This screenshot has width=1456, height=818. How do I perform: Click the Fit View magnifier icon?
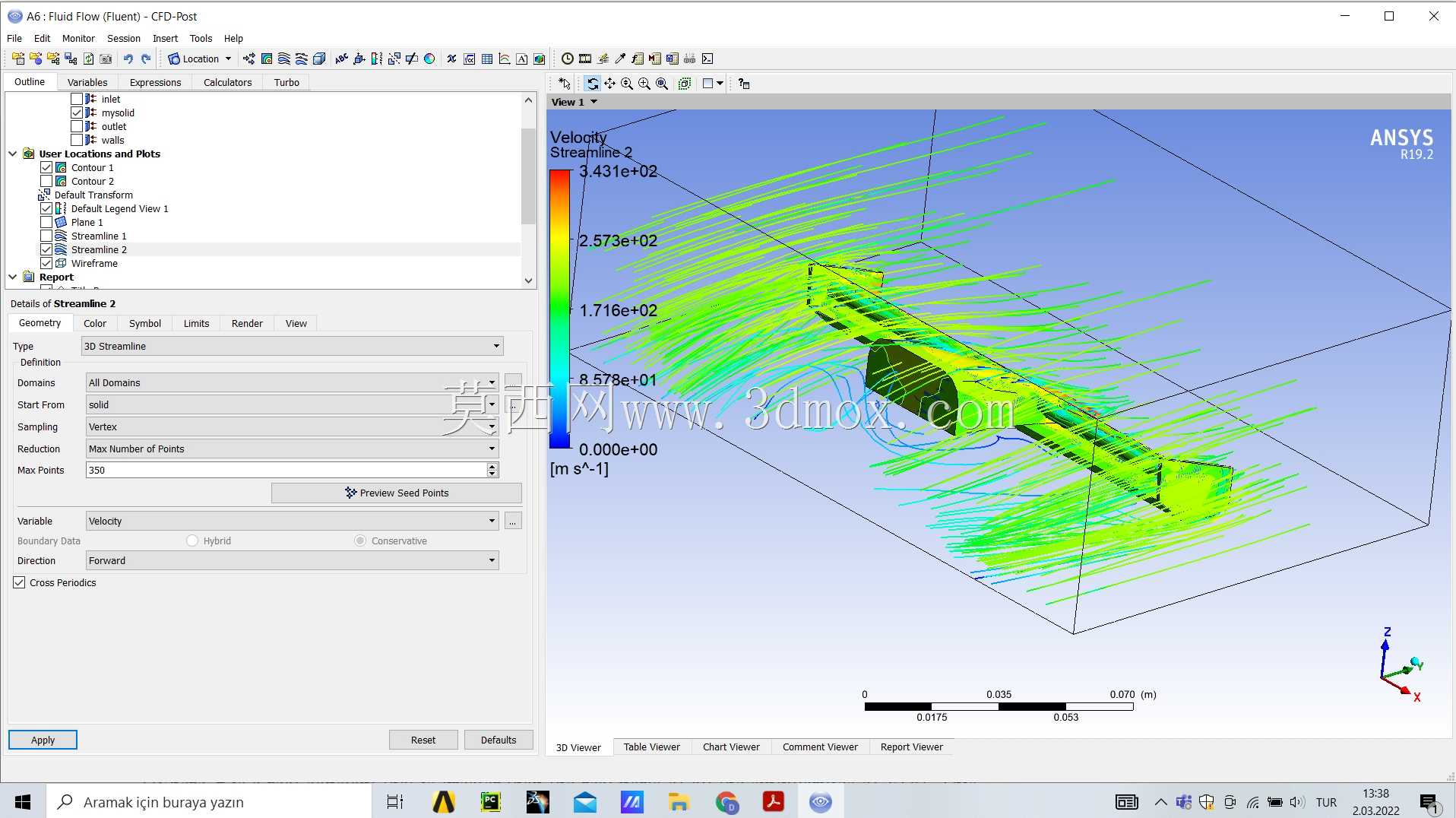point(662,84)
